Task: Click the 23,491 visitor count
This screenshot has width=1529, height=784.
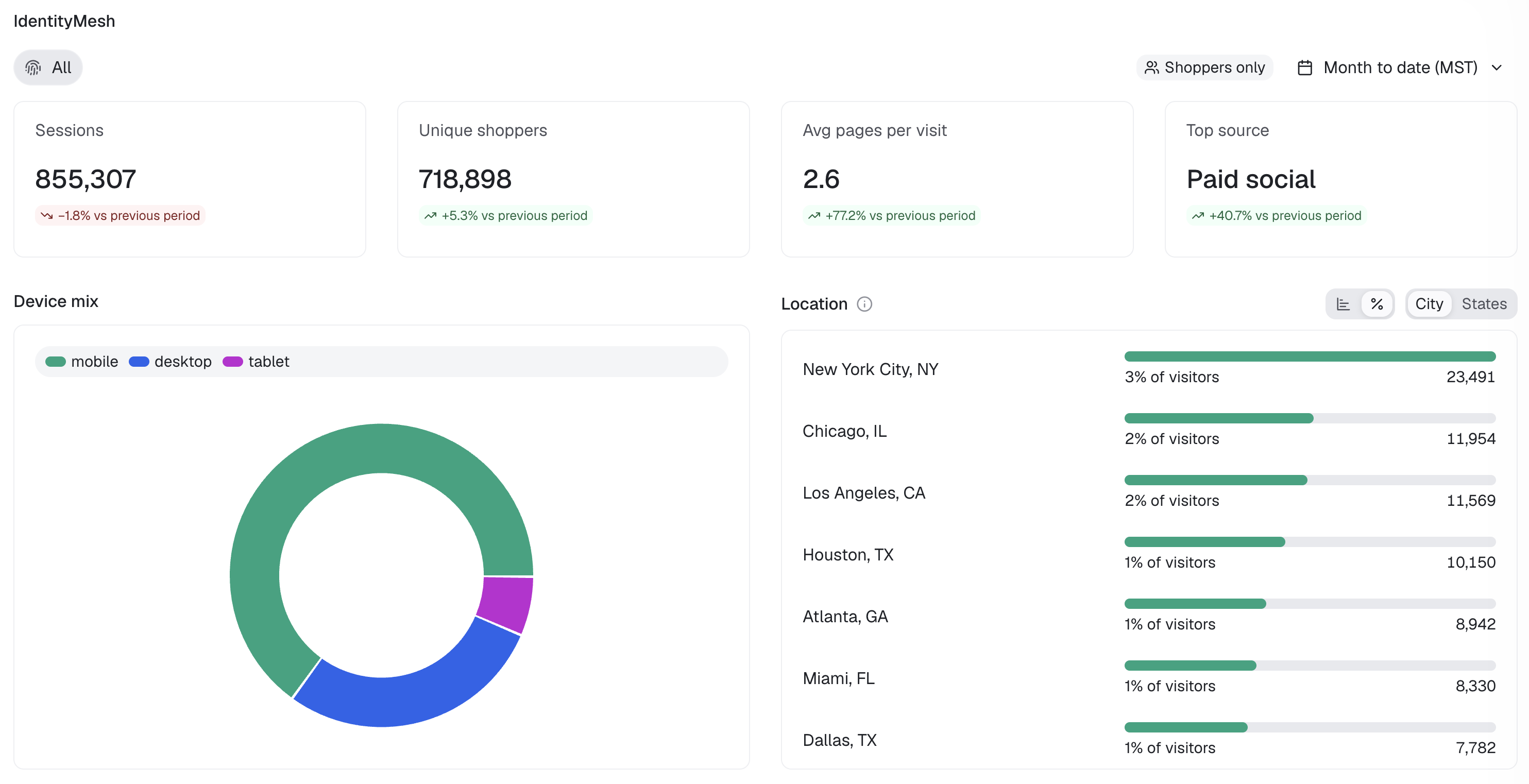Action: (x=1470, y=377)
